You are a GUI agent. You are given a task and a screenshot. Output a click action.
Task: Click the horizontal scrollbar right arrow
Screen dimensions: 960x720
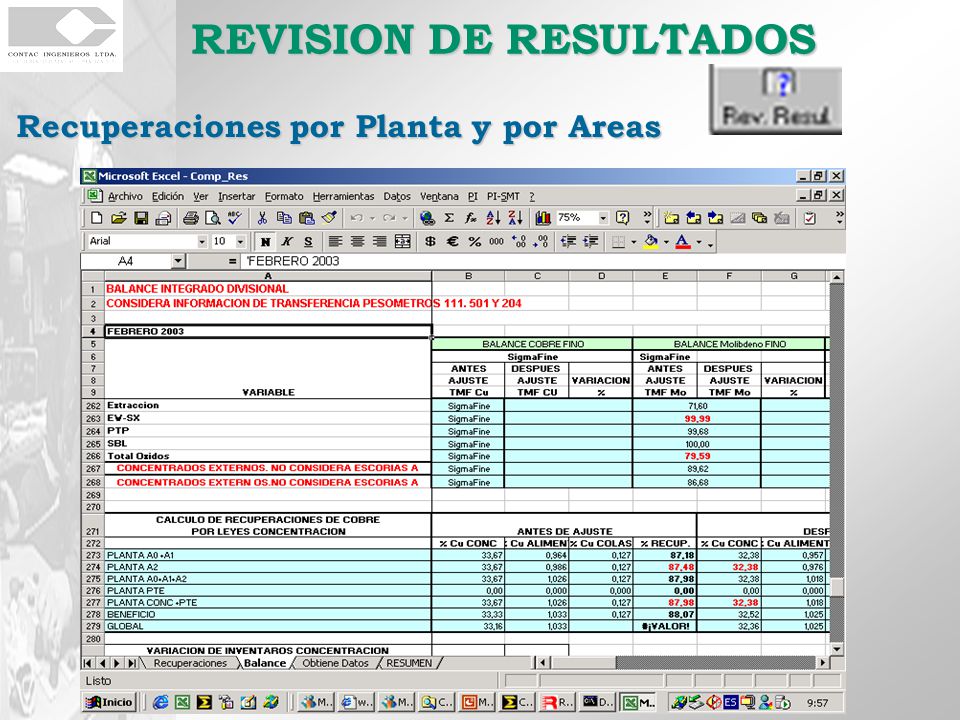coord(823,662)
